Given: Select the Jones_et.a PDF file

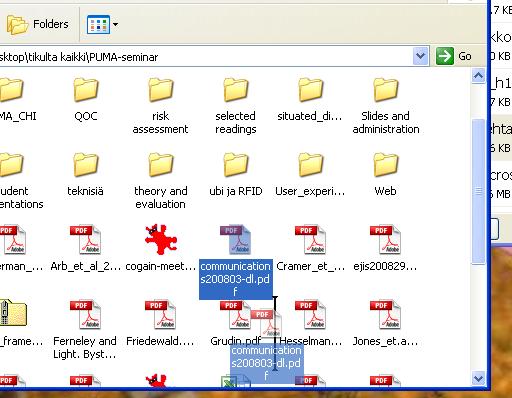Looking at the screenshot, I should 385,323.
